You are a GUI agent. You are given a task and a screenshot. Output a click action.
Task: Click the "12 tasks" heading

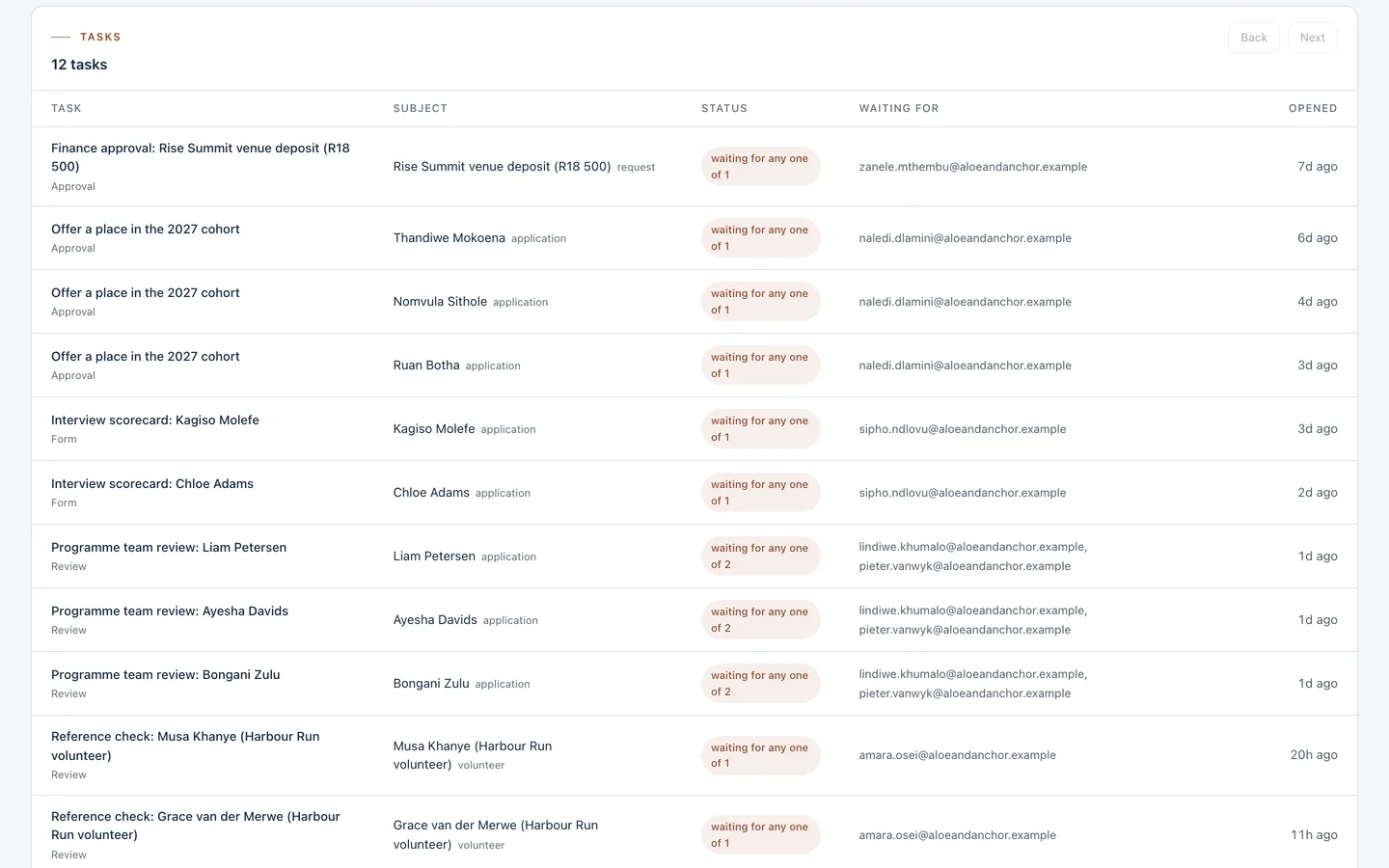(79, 65)
